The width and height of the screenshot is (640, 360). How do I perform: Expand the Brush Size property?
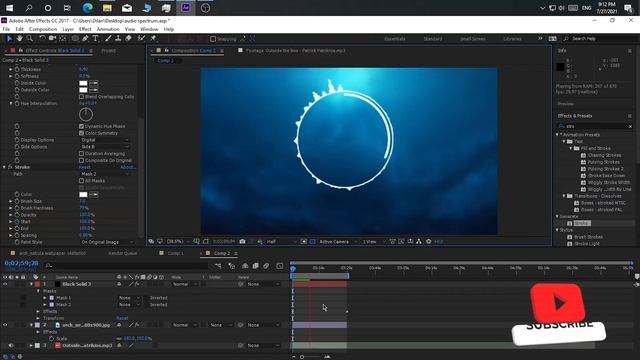pos(11,201)
